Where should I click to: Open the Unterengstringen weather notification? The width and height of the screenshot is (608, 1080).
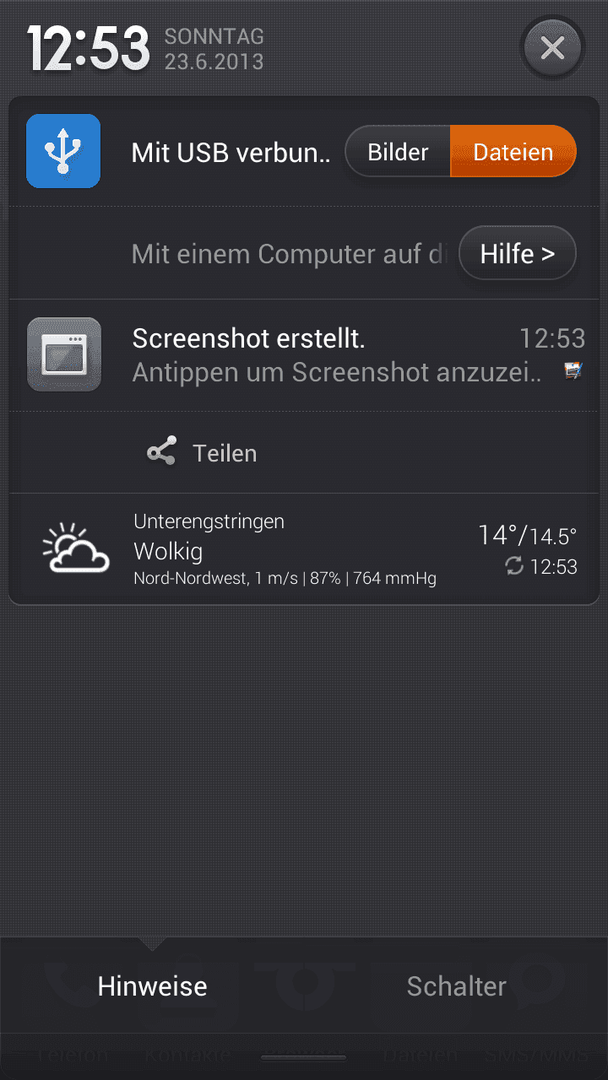point(304,549)
